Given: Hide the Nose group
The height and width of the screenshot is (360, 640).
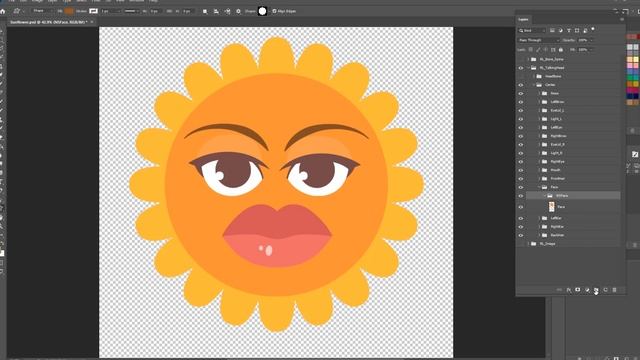Looking at the screenshot, I should pos(521,93).
